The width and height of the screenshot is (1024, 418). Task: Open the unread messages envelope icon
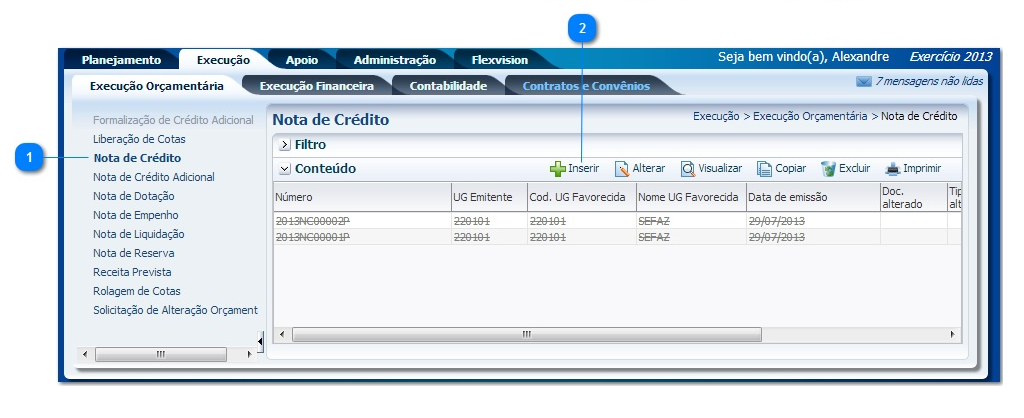pos(863,81)
